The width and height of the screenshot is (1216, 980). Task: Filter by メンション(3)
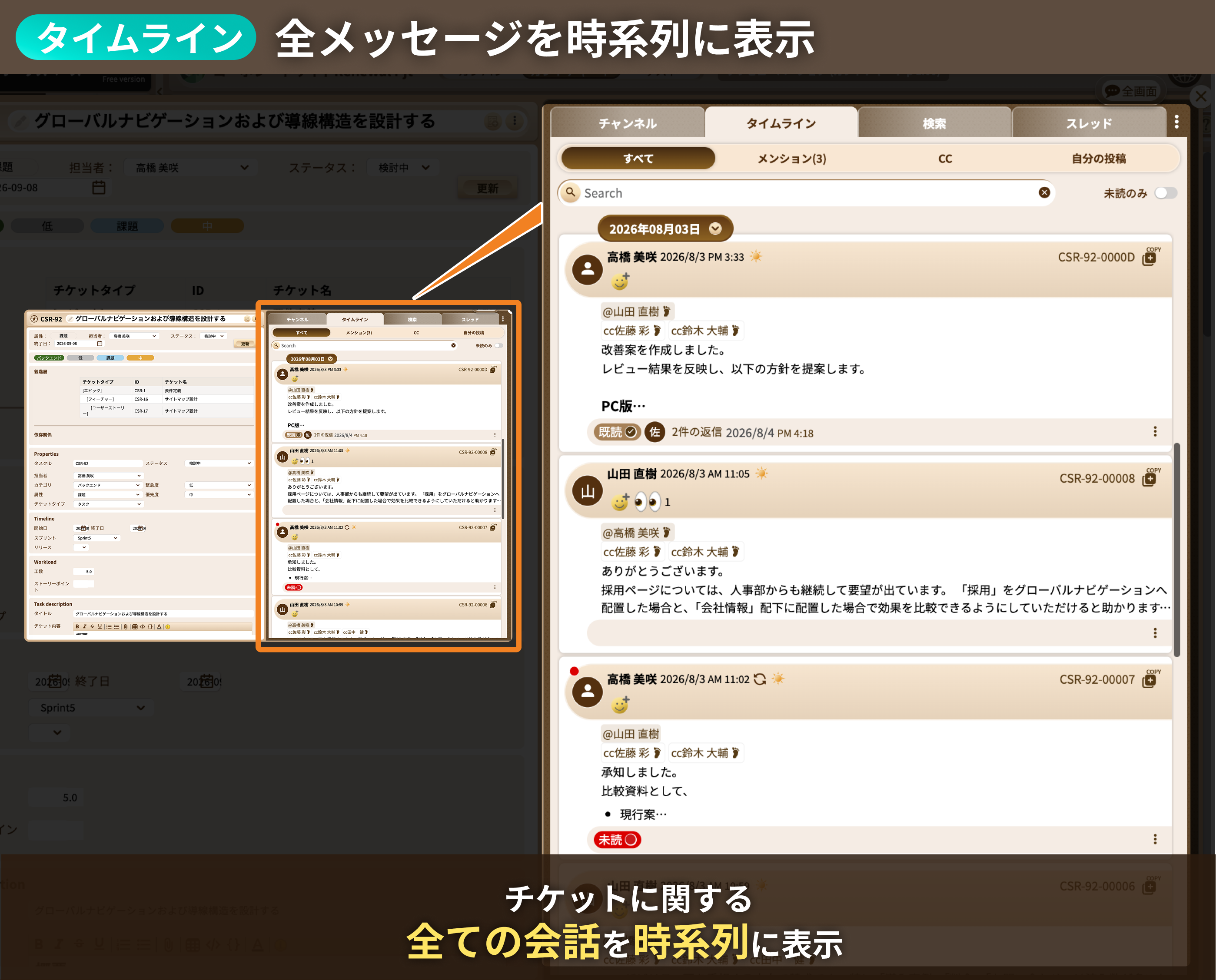(791, 159)
